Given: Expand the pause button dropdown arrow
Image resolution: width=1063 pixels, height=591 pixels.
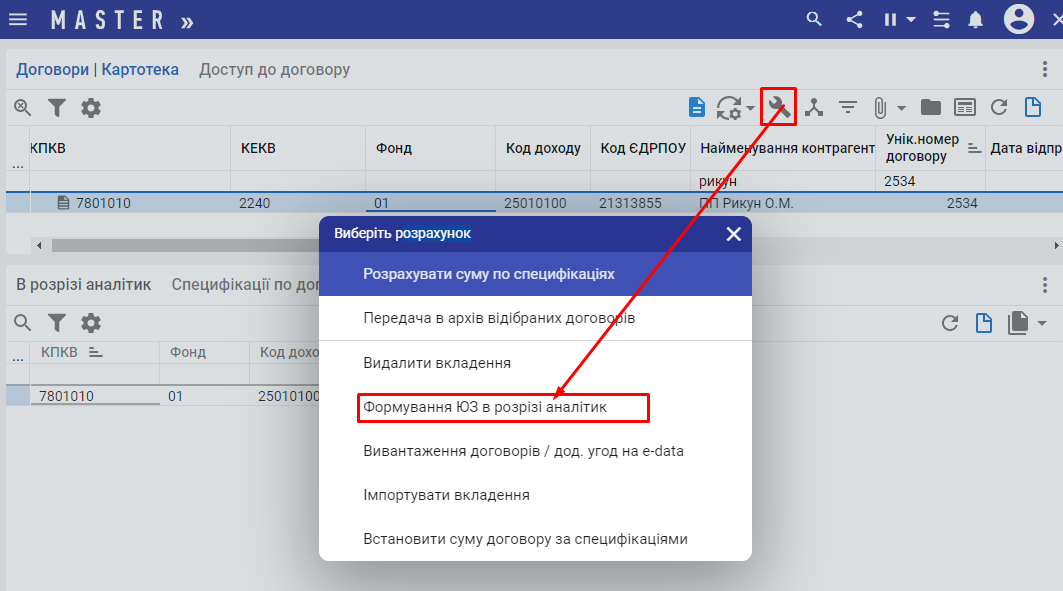Looking at the screenshot, I should click(x=911, y=20).
